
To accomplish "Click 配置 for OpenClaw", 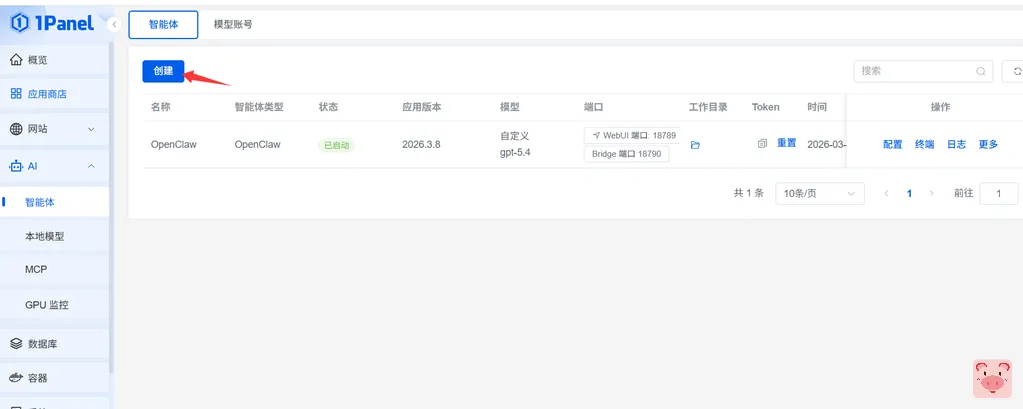I will pos(893,144).
